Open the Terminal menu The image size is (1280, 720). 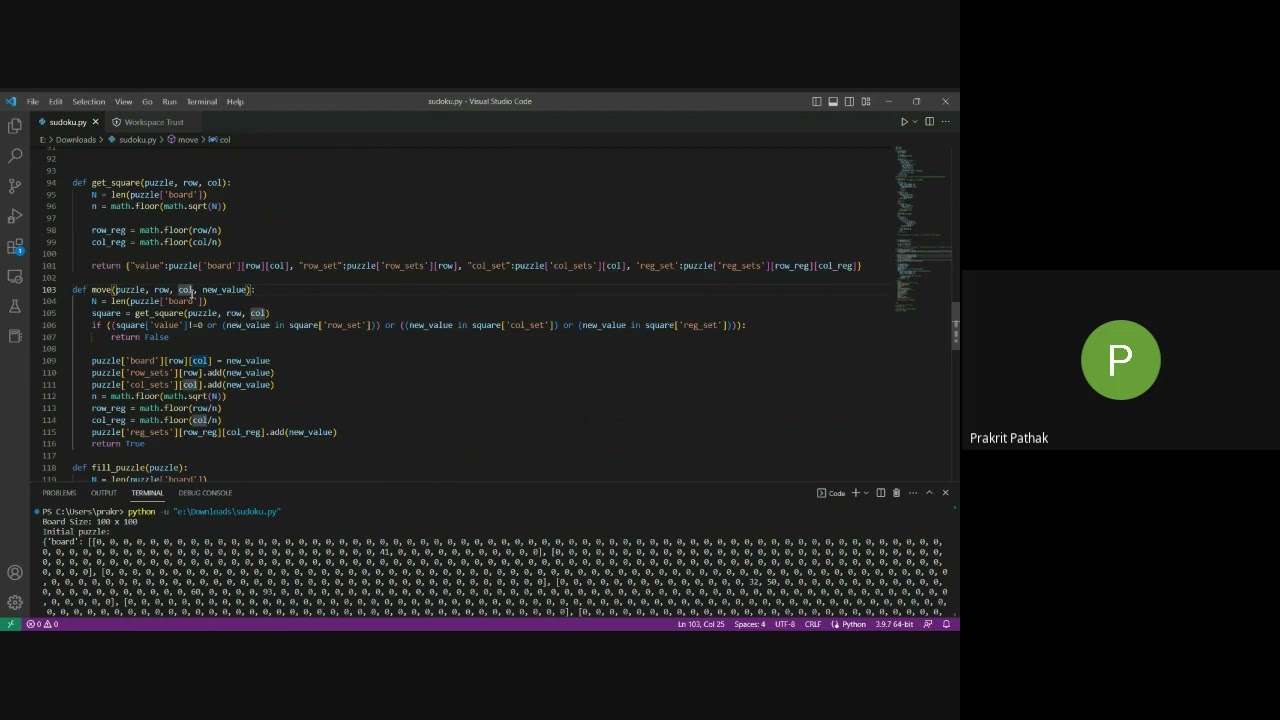tap(201, 101)
